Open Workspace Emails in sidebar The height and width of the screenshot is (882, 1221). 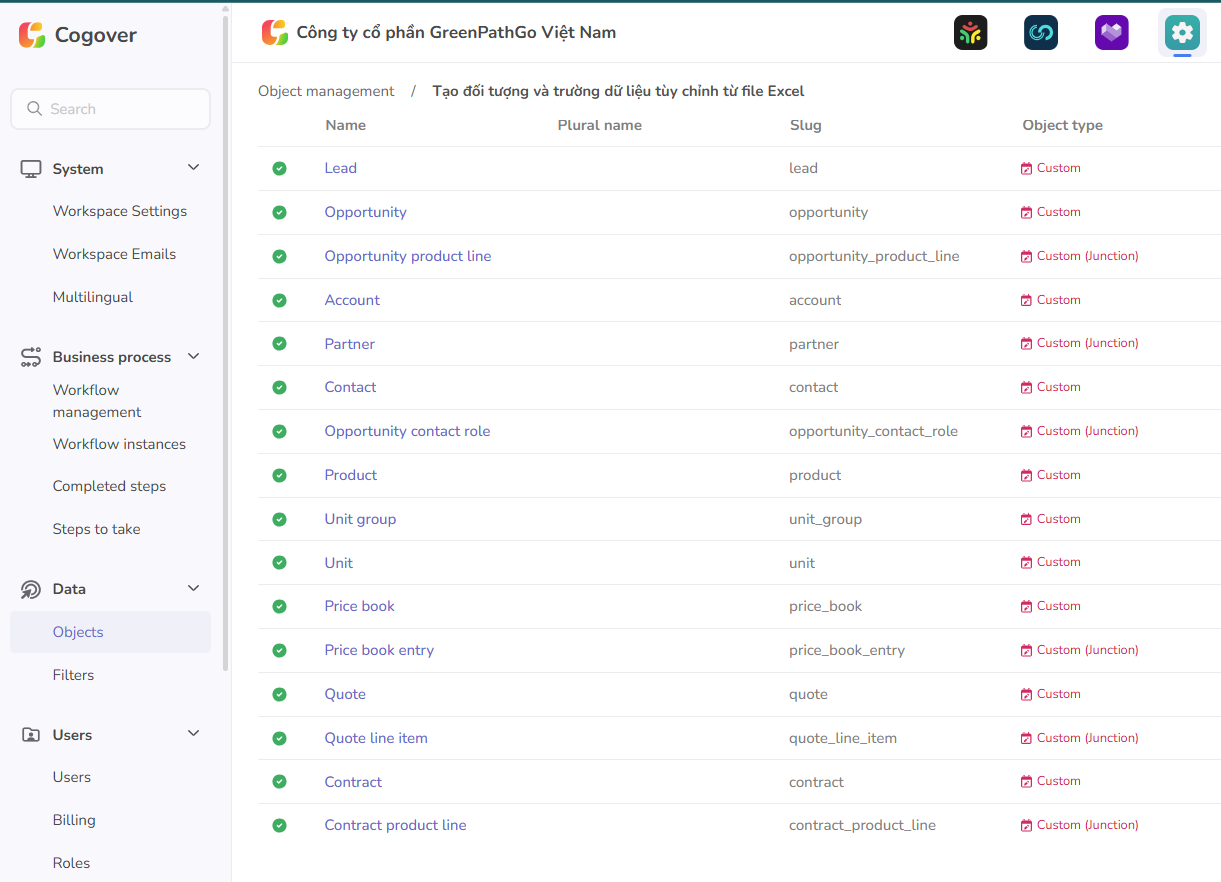coord(114,254)
